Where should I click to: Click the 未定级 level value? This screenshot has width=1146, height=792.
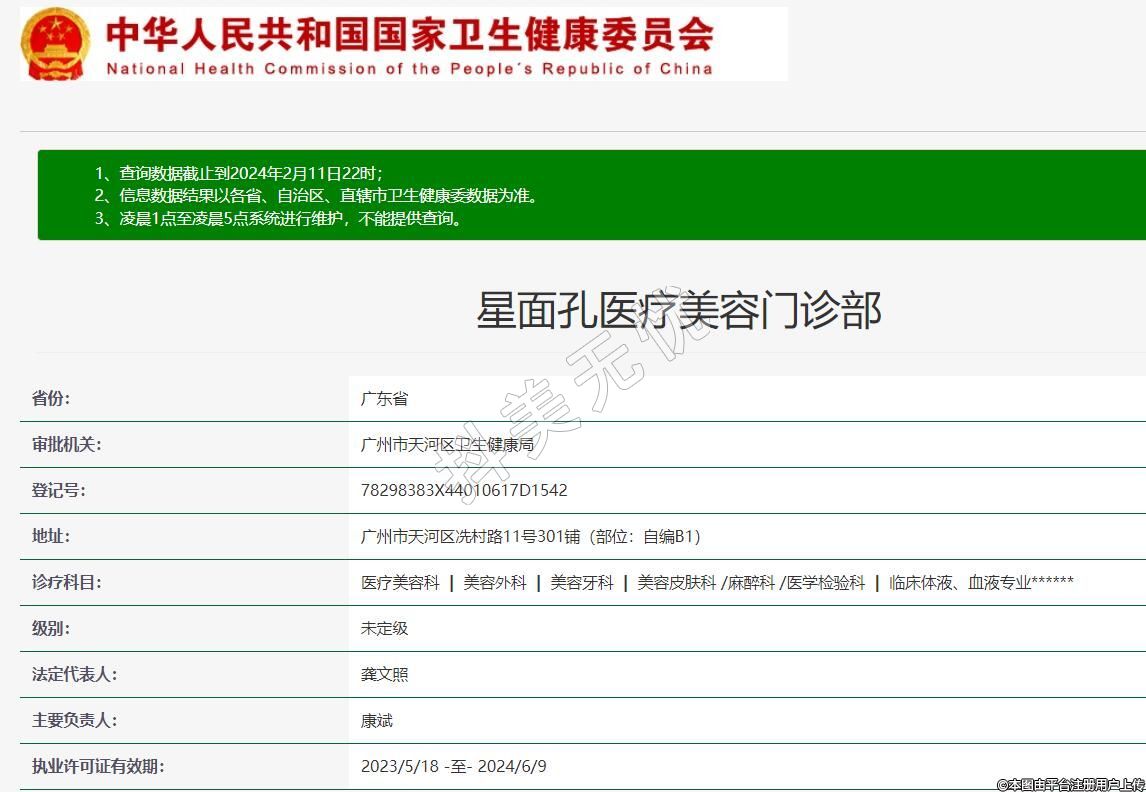click(384, 628)
